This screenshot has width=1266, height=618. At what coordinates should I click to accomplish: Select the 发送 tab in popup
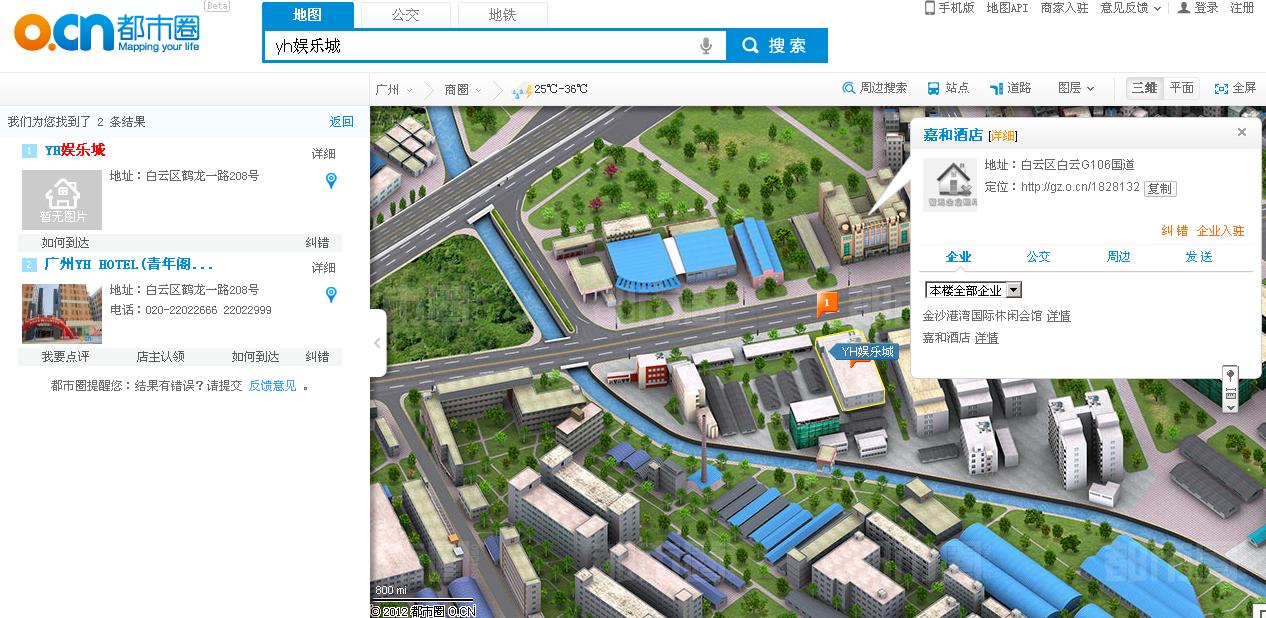click(1198, 257)
